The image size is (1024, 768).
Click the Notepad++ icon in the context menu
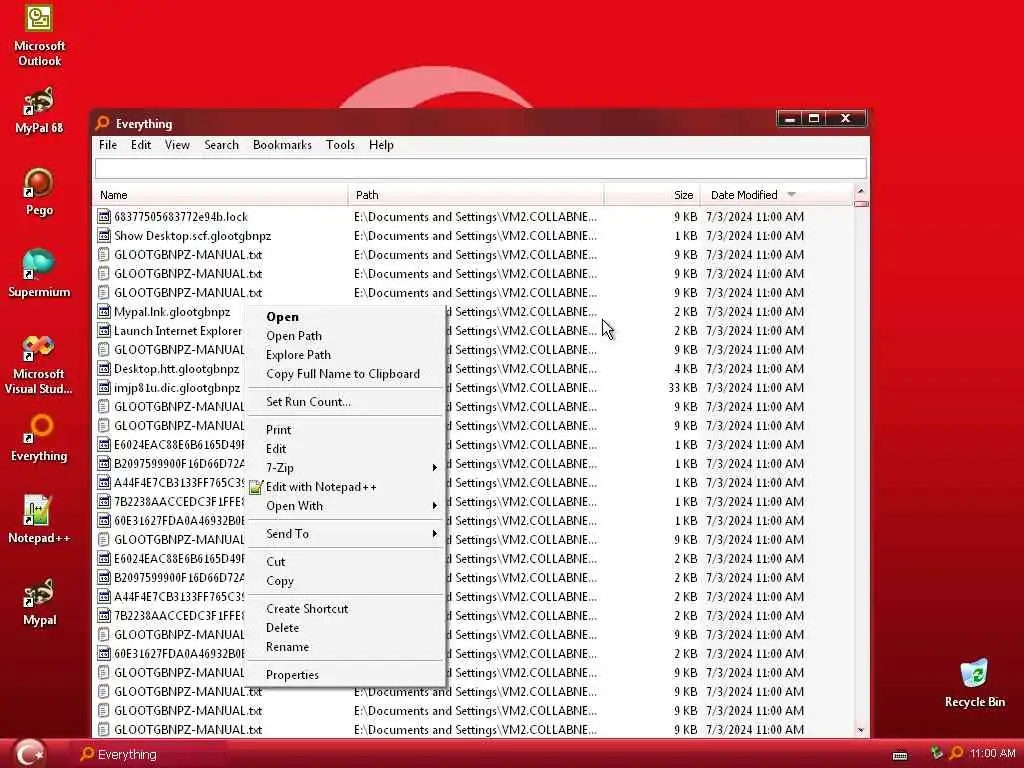click(255, 487)
